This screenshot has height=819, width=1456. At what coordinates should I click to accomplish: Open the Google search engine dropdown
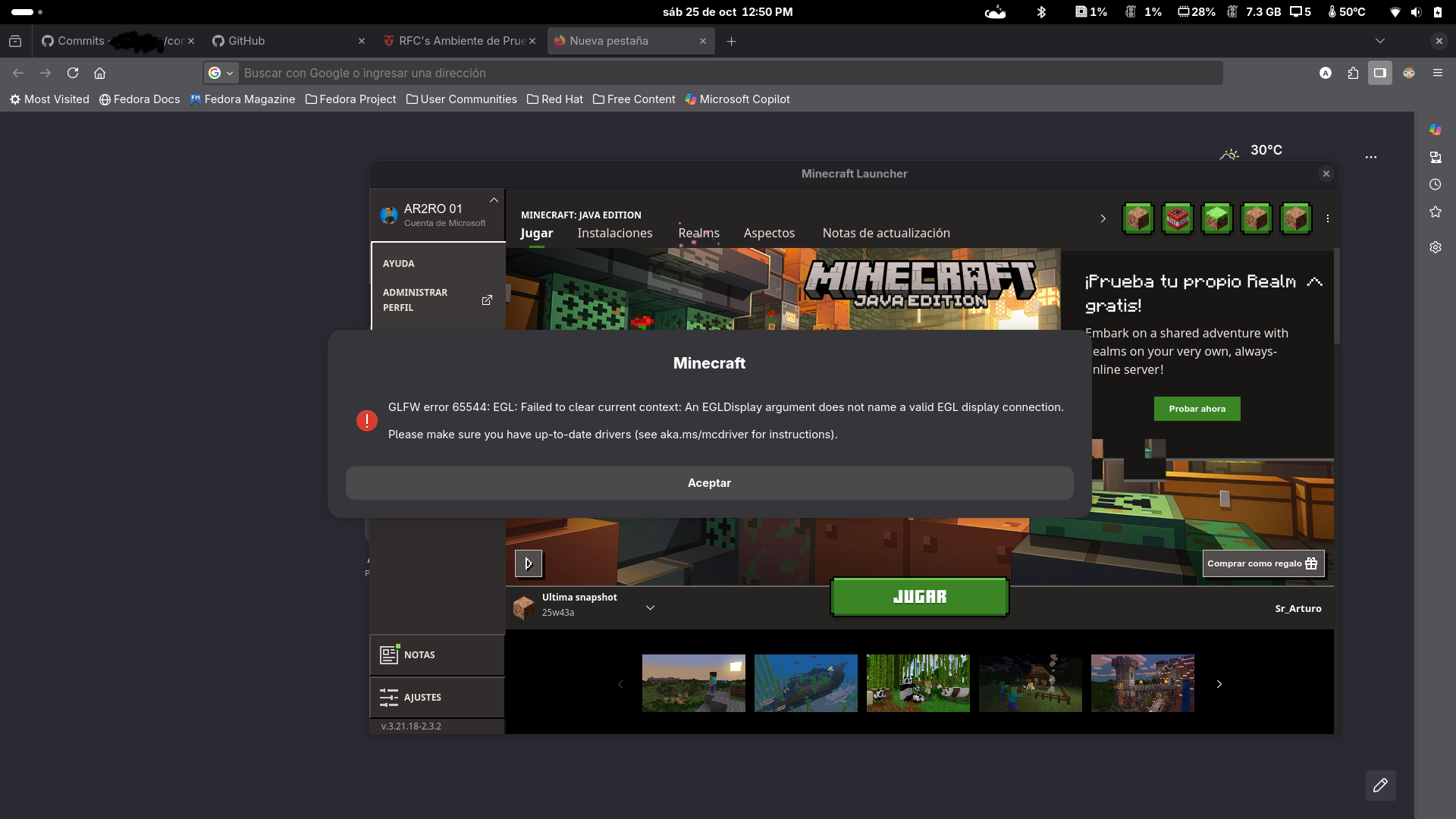(x=221, y=73)
